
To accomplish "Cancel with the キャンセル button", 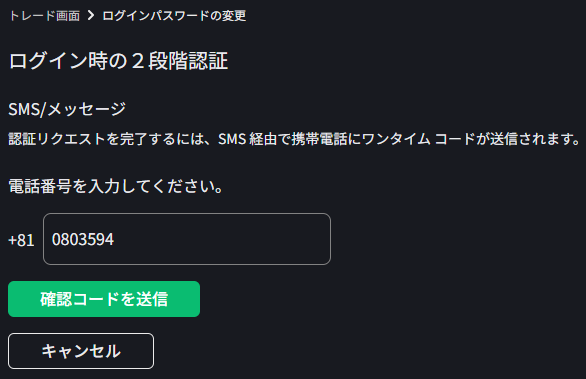I will click(81, 351).
